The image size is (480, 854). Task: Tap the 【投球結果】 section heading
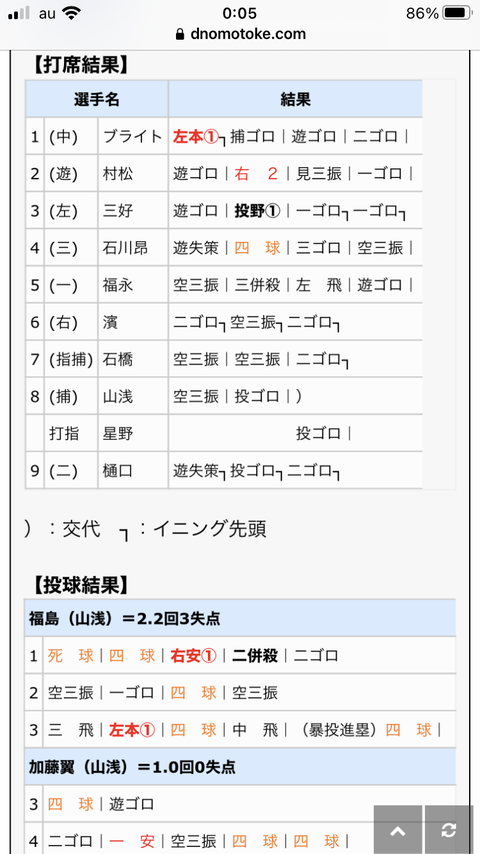81,585
